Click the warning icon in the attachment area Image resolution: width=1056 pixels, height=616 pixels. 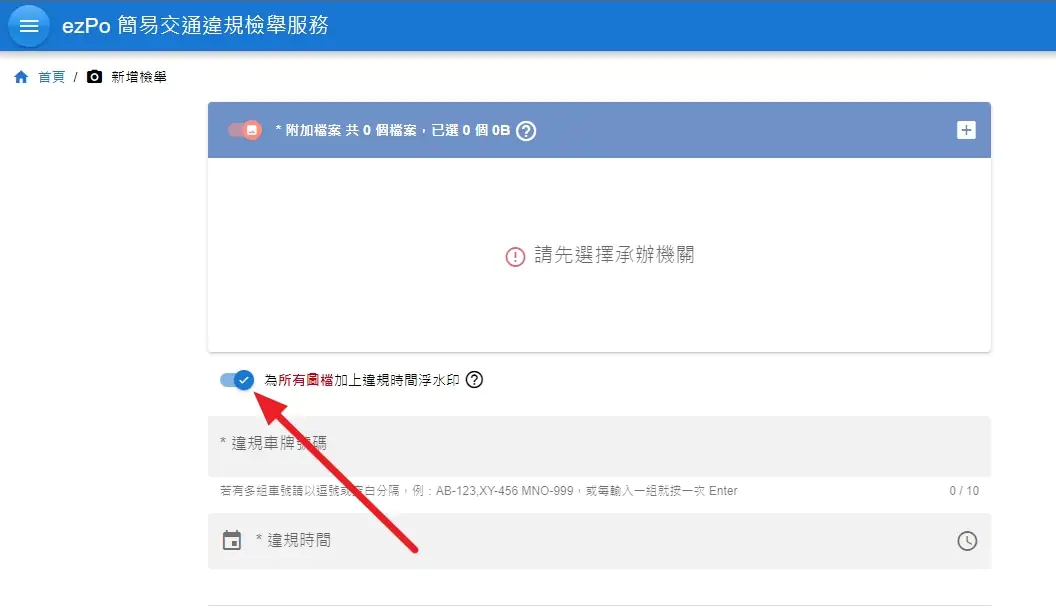tap(515, 257)
